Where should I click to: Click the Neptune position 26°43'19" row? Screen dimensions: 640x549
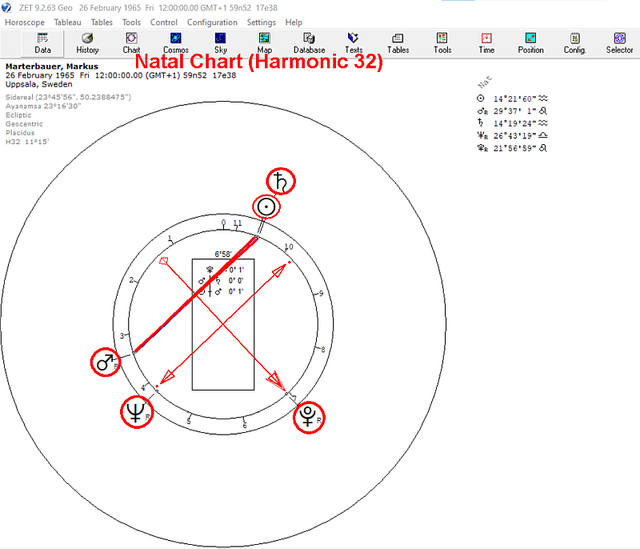(x=512, y=136)
